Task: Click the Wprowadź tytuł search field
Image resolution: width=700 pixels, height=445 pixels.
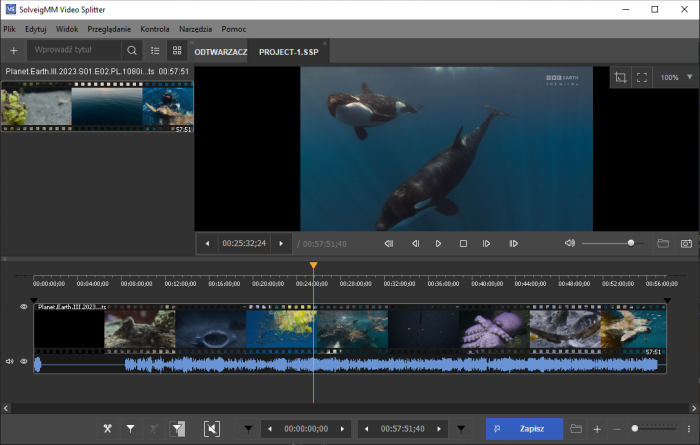Action: click(x=74, y=50)
